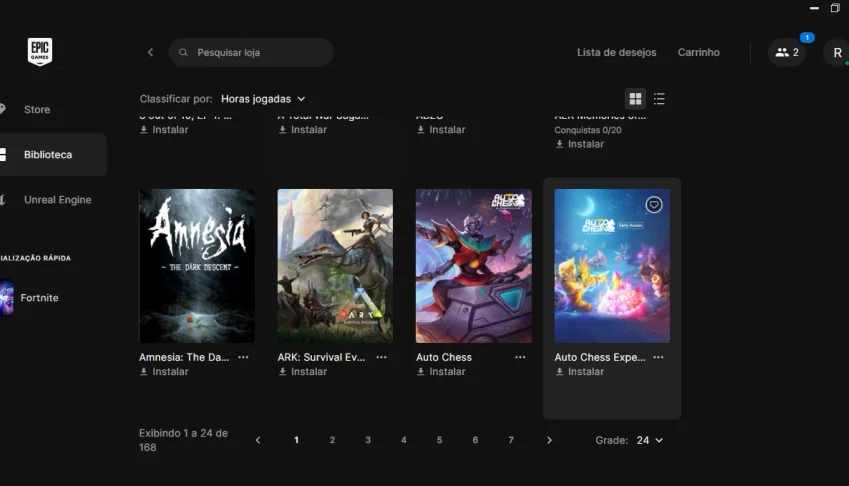The height and width of the screenshot is (486, 849).
Task: Open the Biblioteca section
Action: tap(48, 155)
